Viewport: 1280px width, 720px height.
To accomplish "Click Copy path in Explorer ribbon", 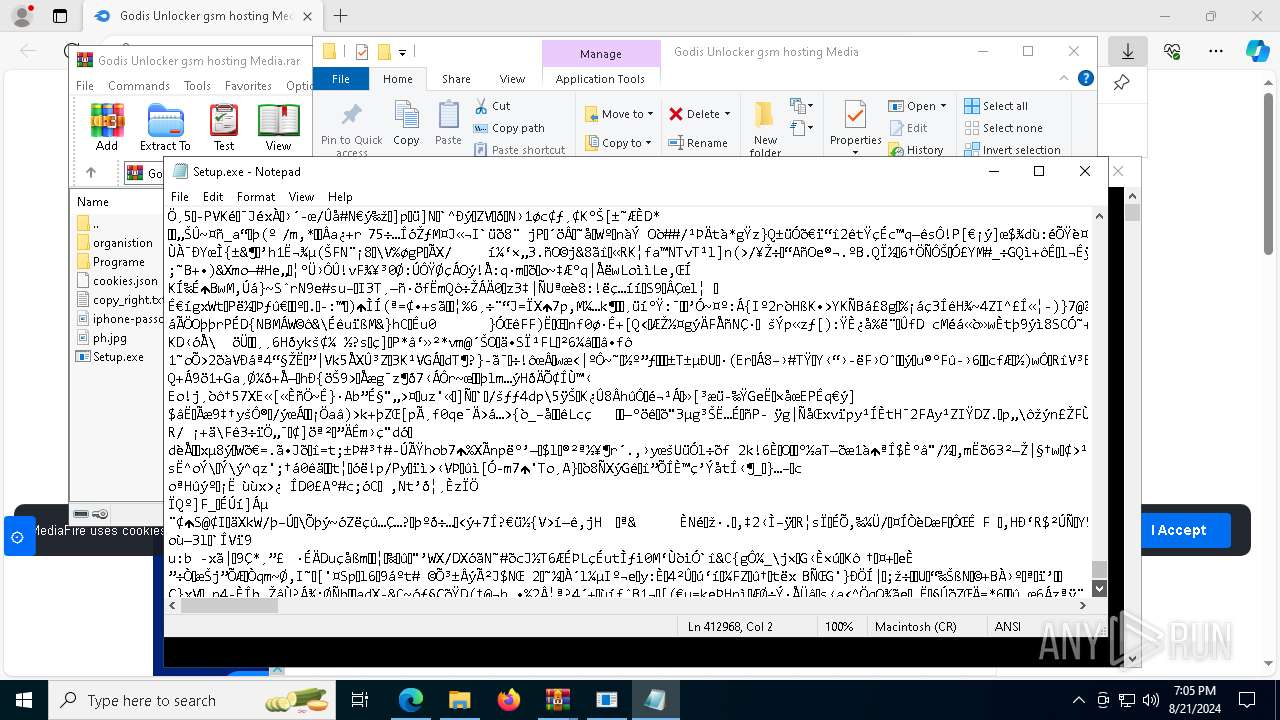I will click(x=509, y=128).
